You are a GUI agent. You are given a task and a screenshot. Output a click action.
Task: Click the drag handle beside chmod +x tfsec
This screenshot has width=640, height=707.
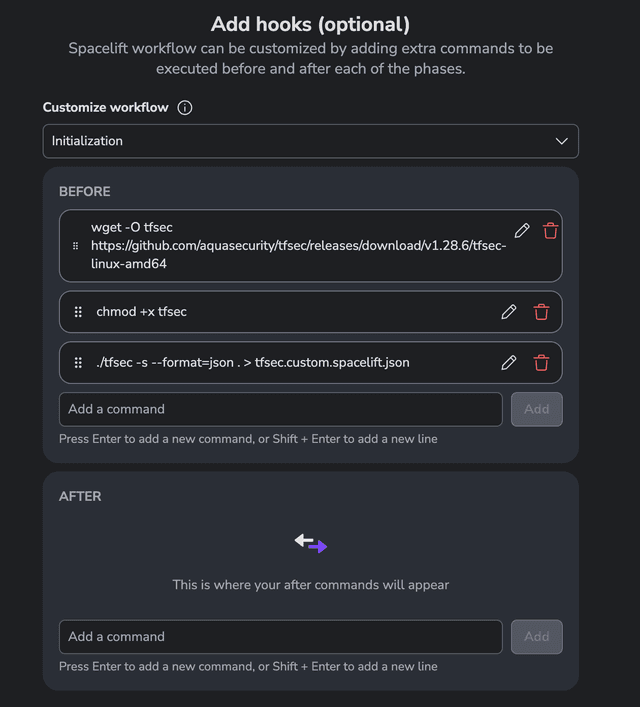(78, 312)
